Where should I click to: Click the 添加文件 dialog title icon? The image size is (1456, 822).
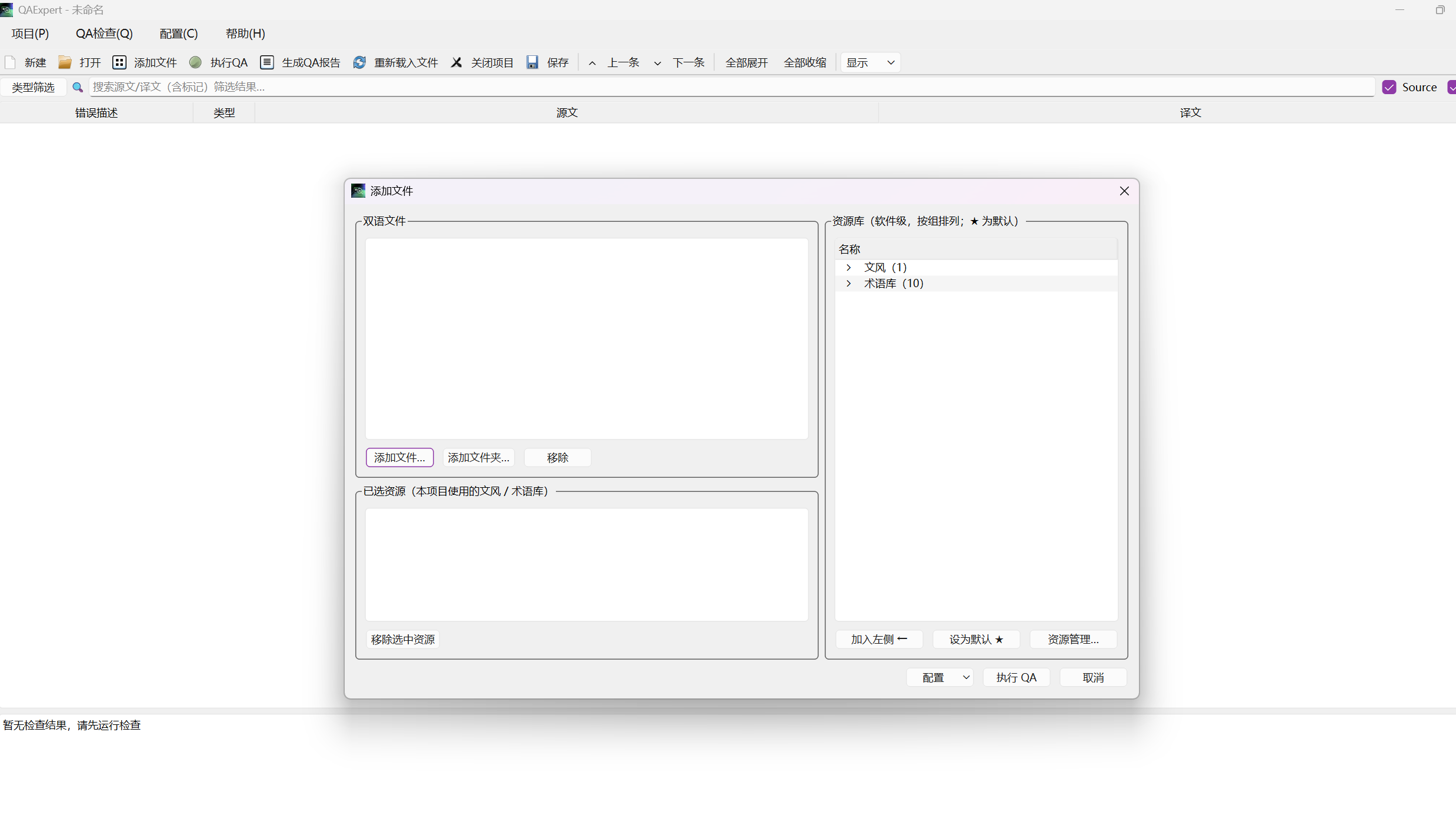(358, 191)
